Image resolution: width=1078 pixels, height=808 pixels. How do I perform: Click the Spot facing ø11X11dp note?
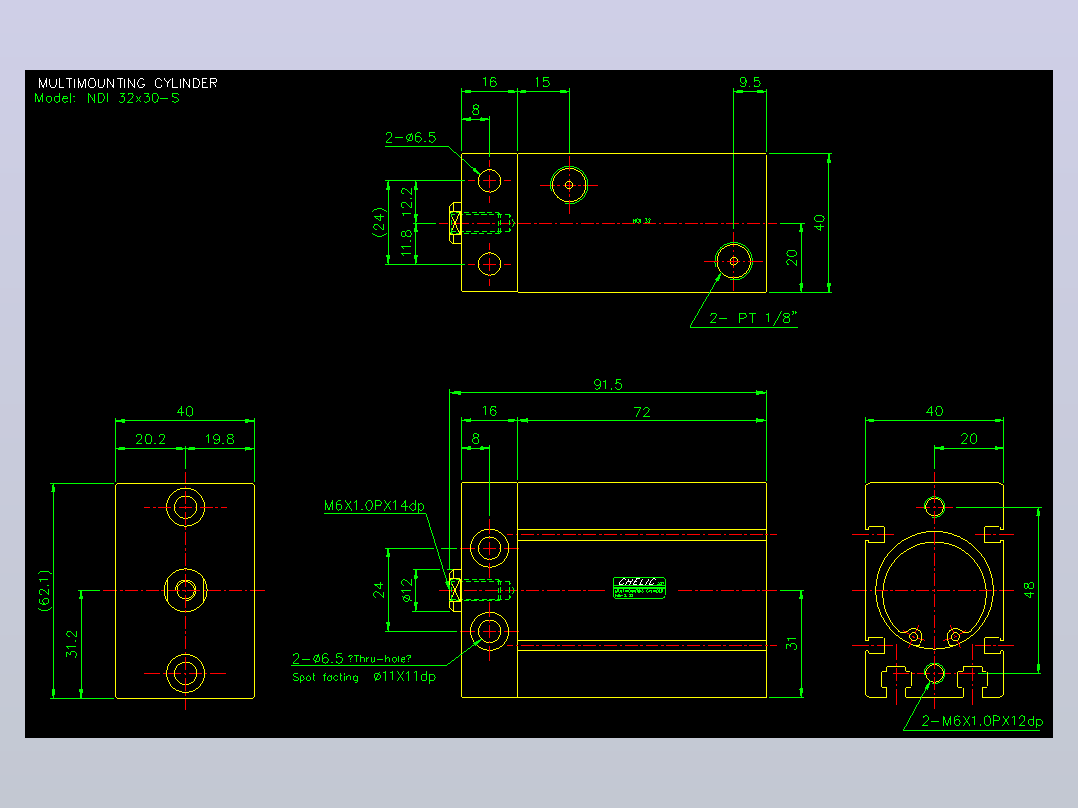[364, 677]
